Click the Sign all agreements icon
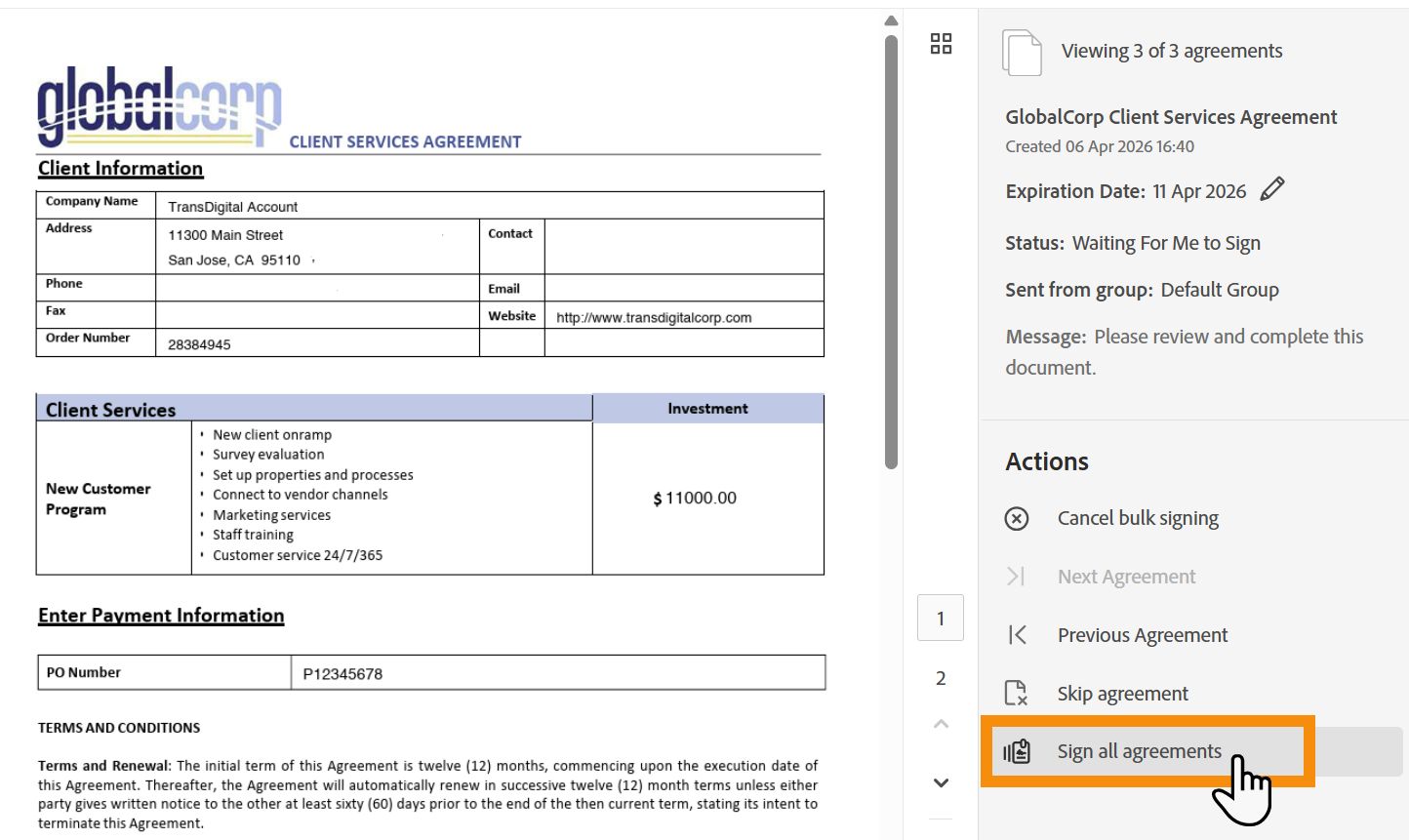The width and height of the screenshot is (1409, 840). pyautogui.click(x=1017, y=751)
